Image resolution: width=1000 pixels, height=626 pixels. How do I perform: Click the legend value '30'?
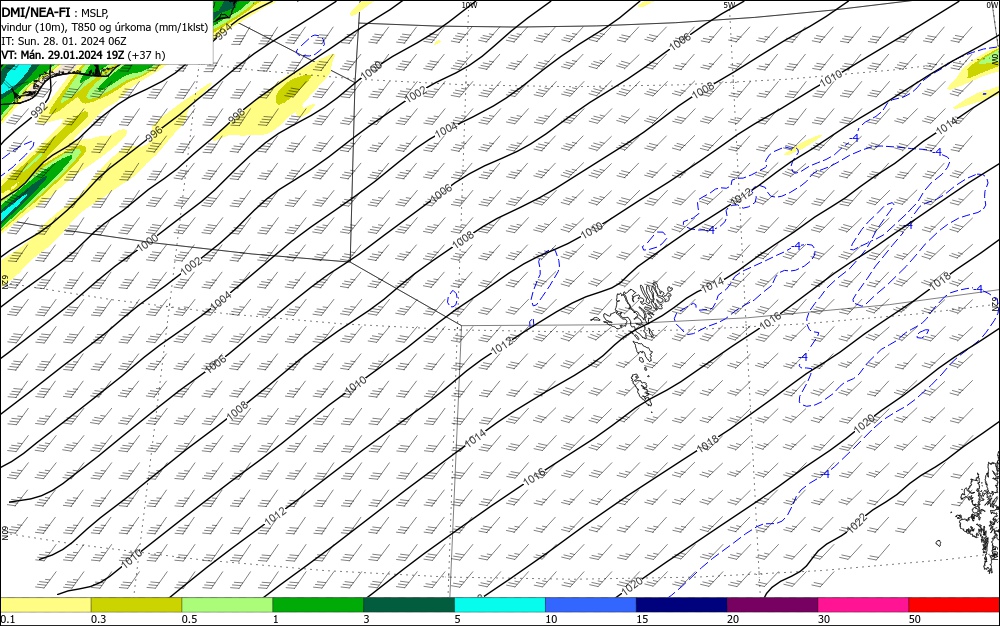pyautogui.click(x=824, y=619)
